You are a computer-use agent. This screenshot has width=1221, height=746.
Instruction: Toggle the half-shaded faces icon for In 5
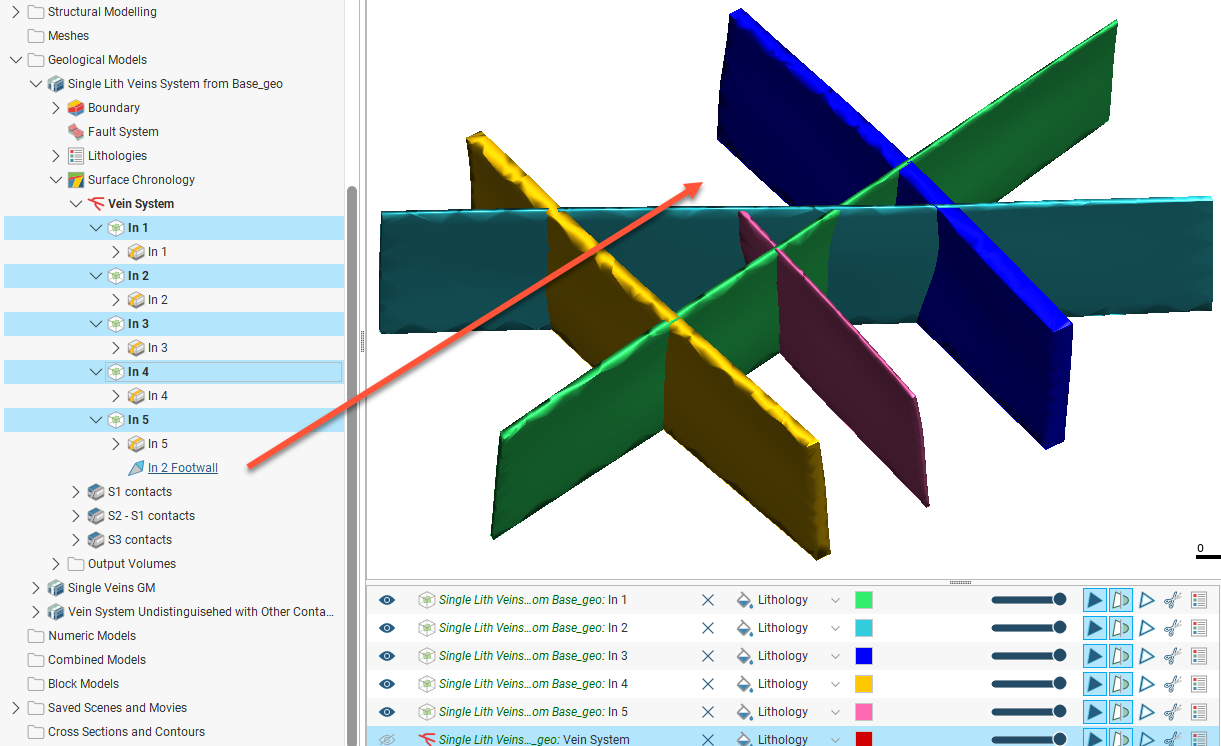pos(1121,712)
